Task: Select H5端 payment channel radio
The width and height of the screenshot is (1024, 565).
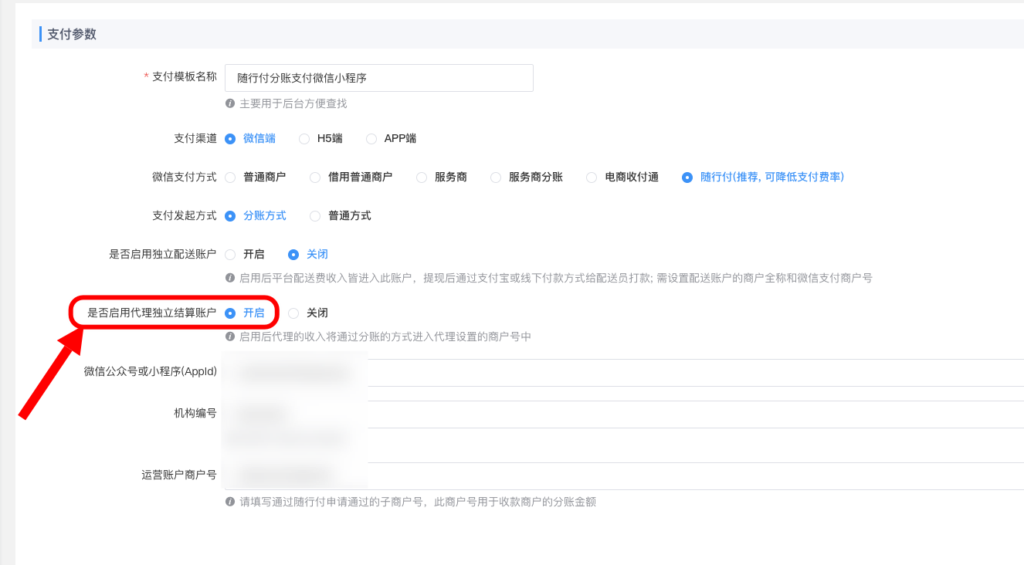Action: tap(304, 138)
